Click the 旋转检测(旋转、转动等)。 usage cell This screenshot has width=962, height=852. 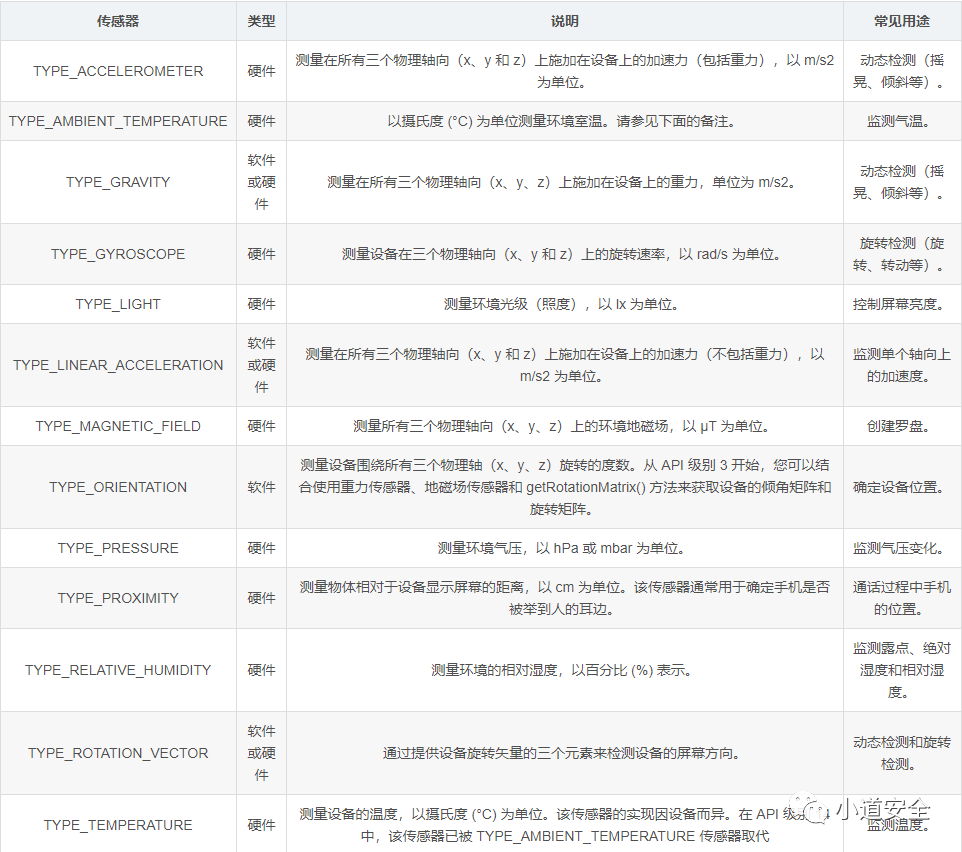902,254
